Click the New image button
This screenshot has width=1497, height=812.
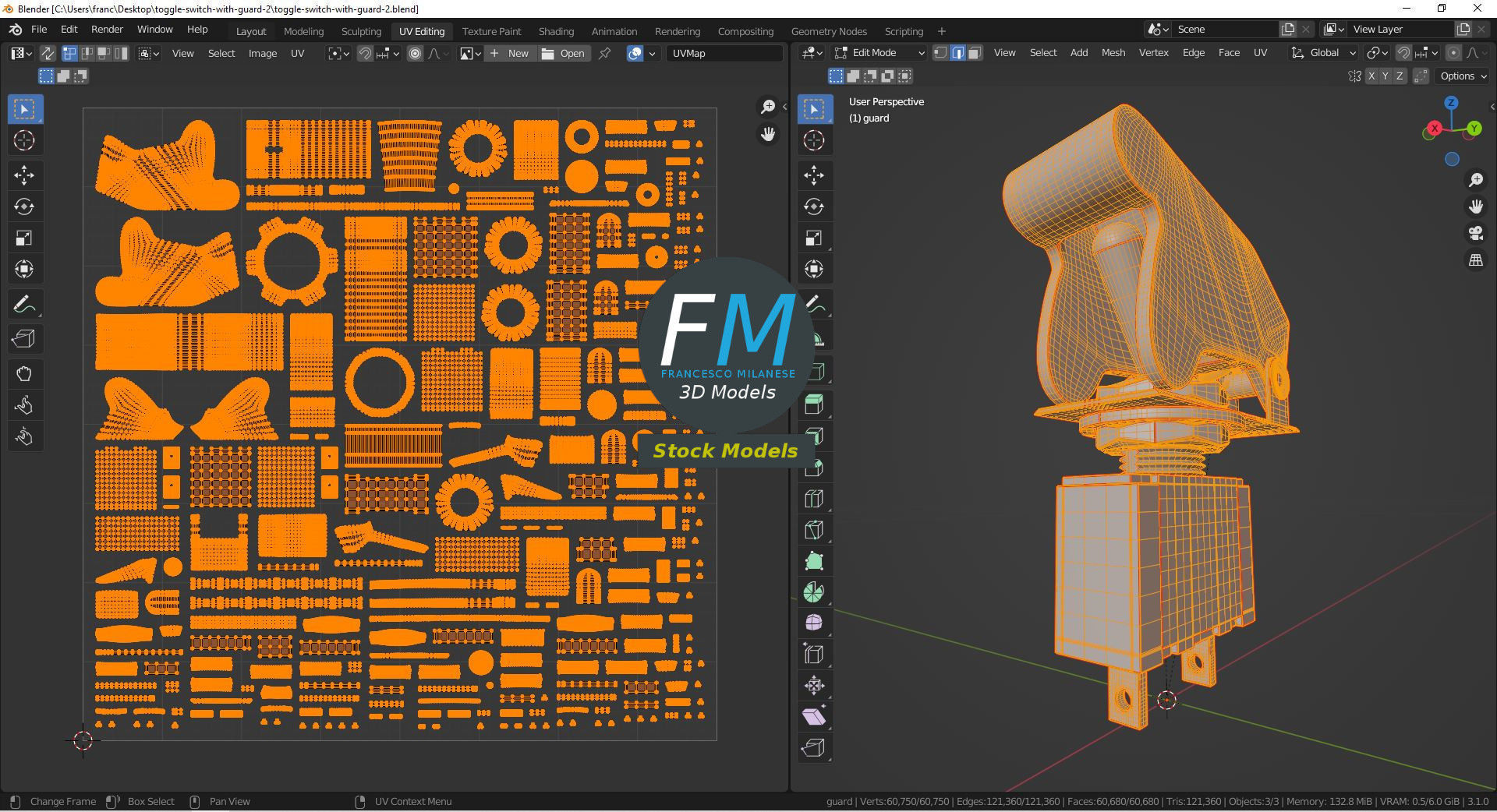click(x=509, y=53)
